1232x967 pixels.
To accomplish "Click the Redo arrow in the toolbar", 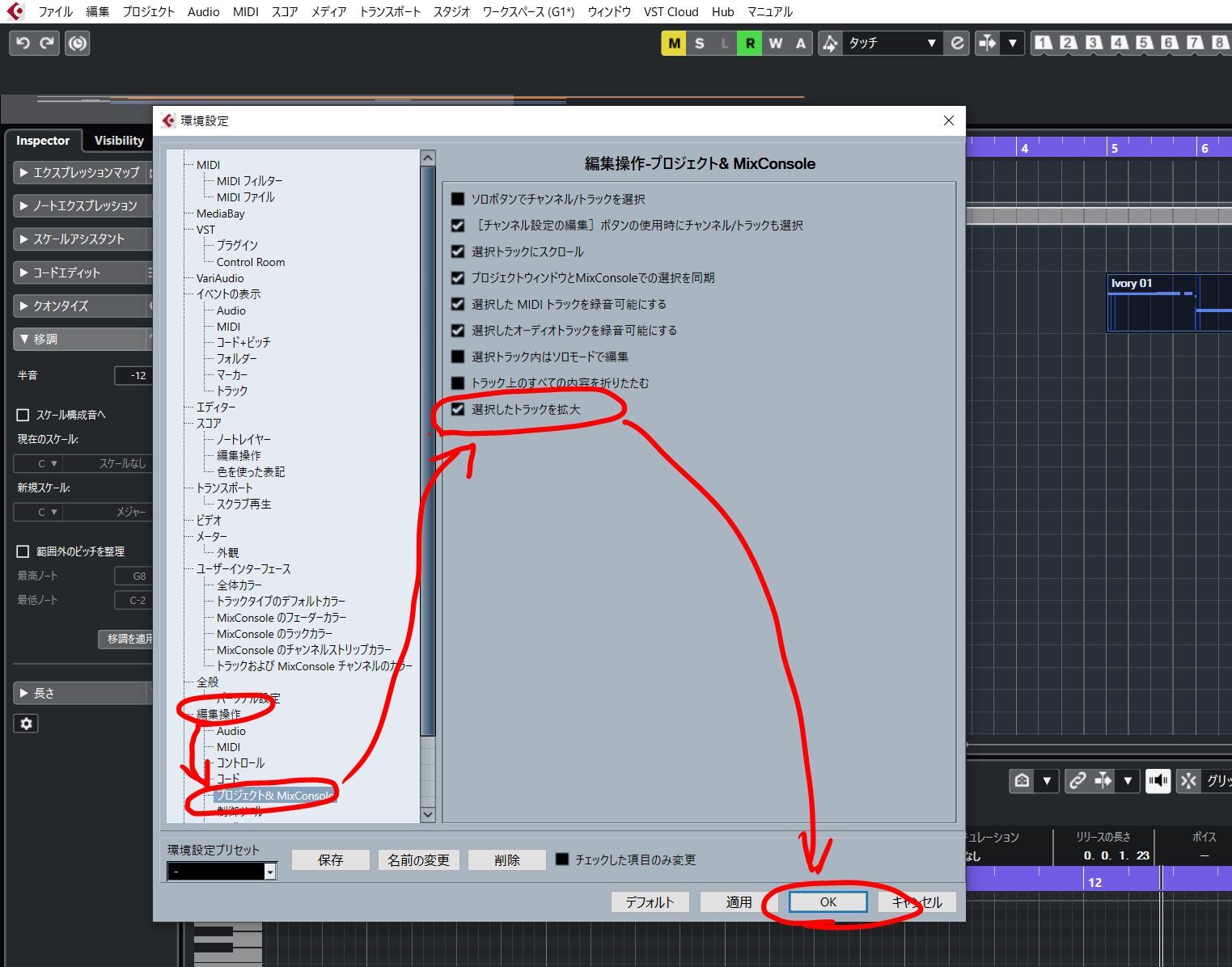I will pos(48,43).
